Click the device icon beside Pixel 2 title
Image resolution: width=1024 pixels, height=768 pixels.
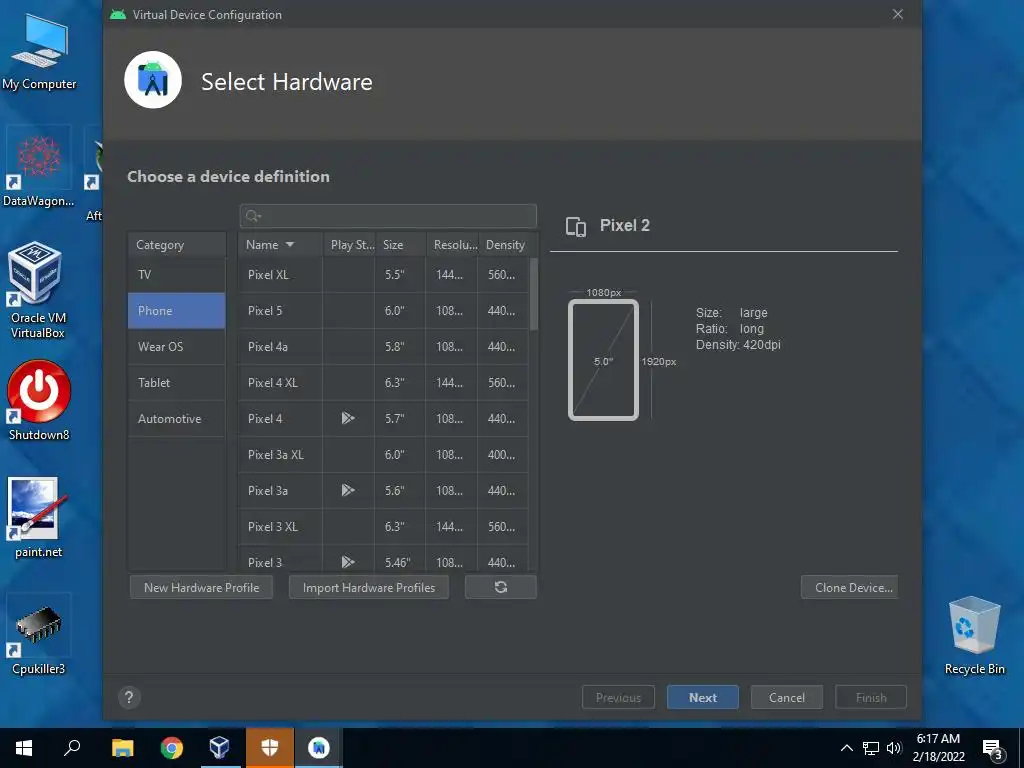(x=575, y=226)
